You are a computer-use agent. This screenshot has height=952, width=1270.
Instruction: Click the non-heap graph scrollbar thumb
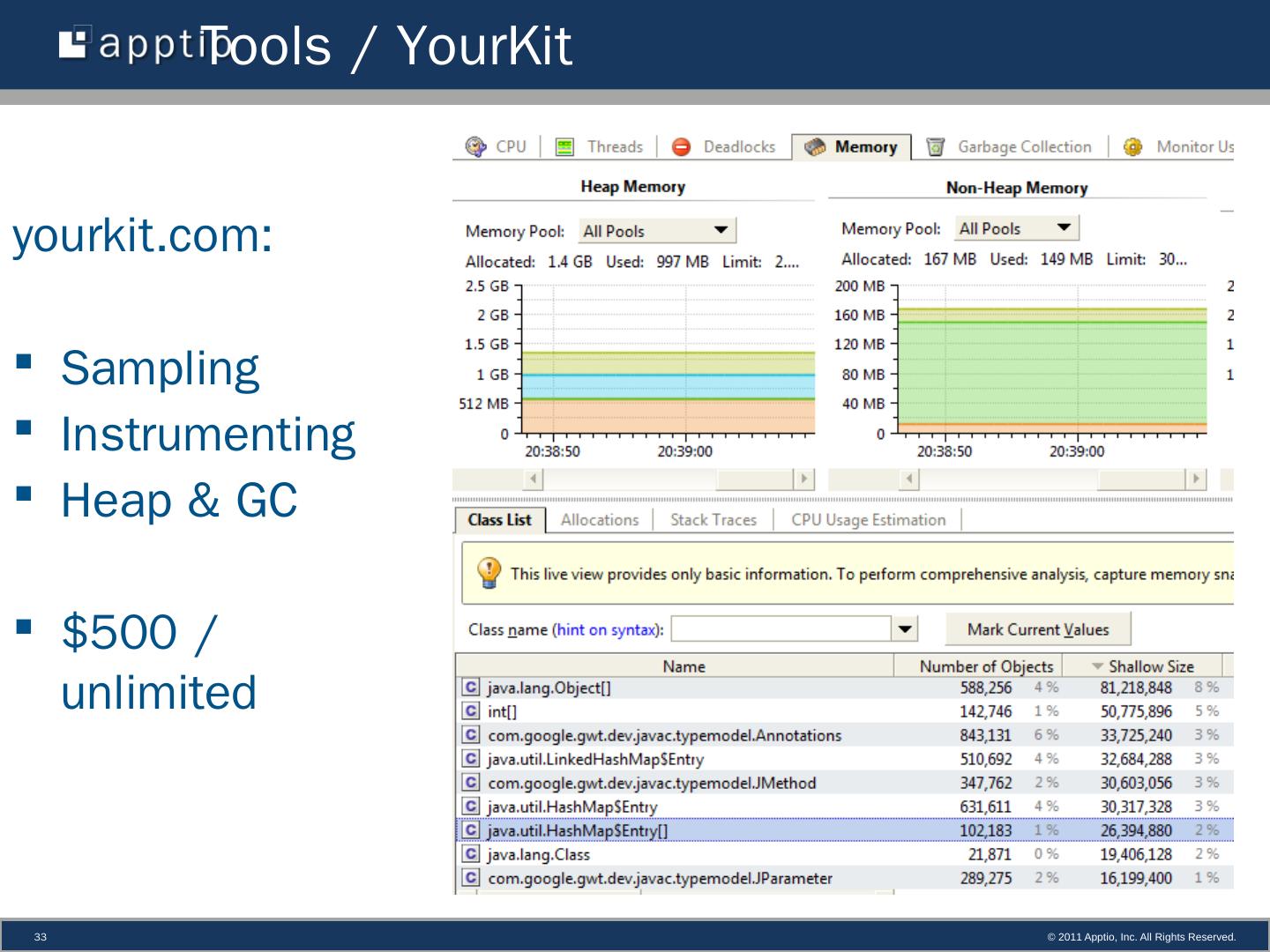tap(1141, 479)
